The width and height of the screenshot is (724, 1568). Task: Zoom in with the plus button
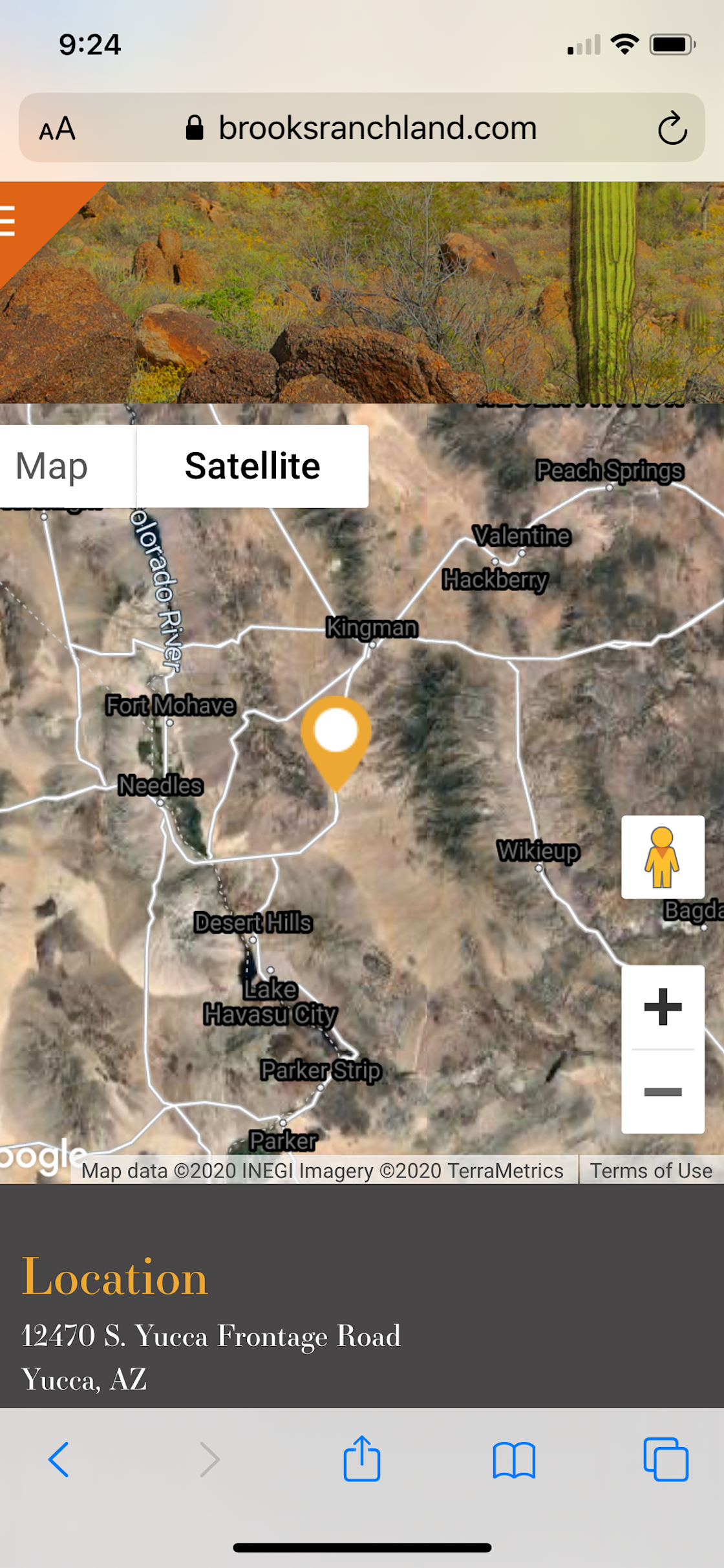(x=663, y=1007)
